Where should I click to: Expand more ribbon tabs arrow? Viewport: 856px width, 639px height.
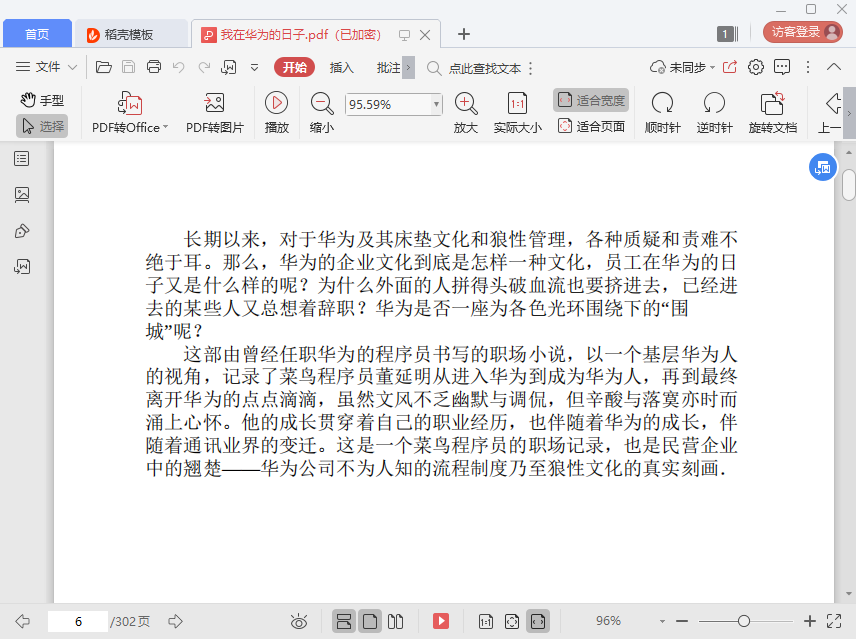point(408,68)
